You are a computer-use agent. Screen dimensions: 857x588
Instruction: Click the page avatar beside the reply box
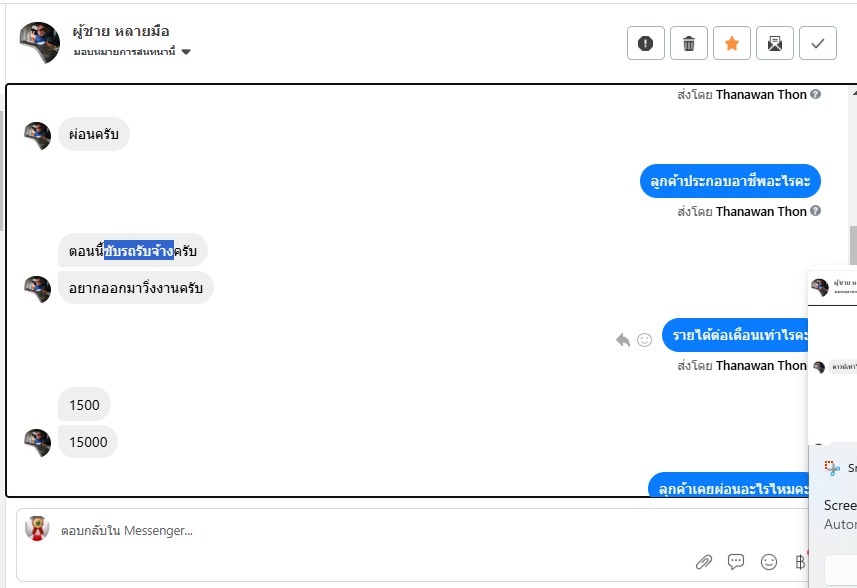[x=37, y=529]
